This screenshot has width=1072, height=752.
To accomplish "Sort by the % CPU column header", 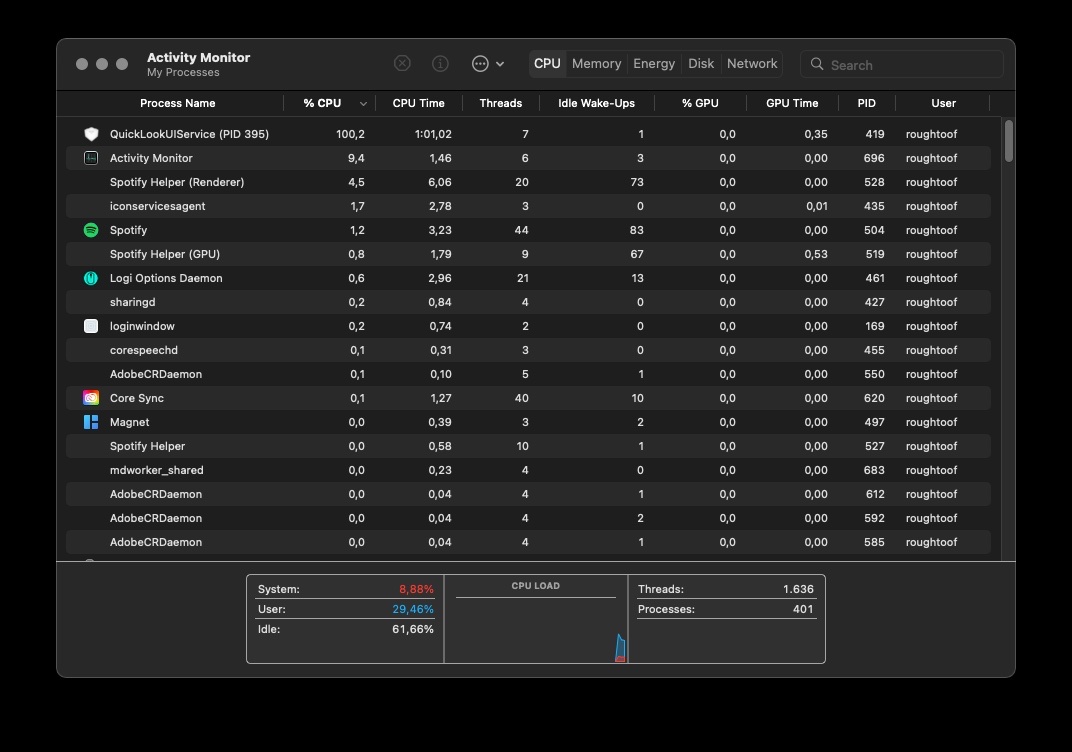I will [322, 103].
